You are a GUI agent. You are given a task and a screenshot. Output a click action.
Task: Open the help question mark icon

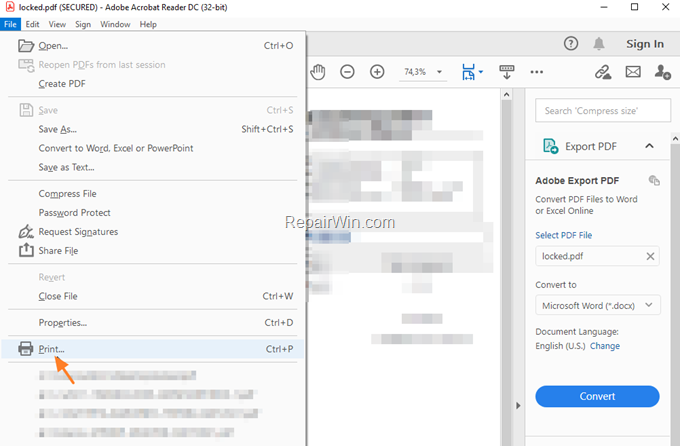[x=571, y=43]
